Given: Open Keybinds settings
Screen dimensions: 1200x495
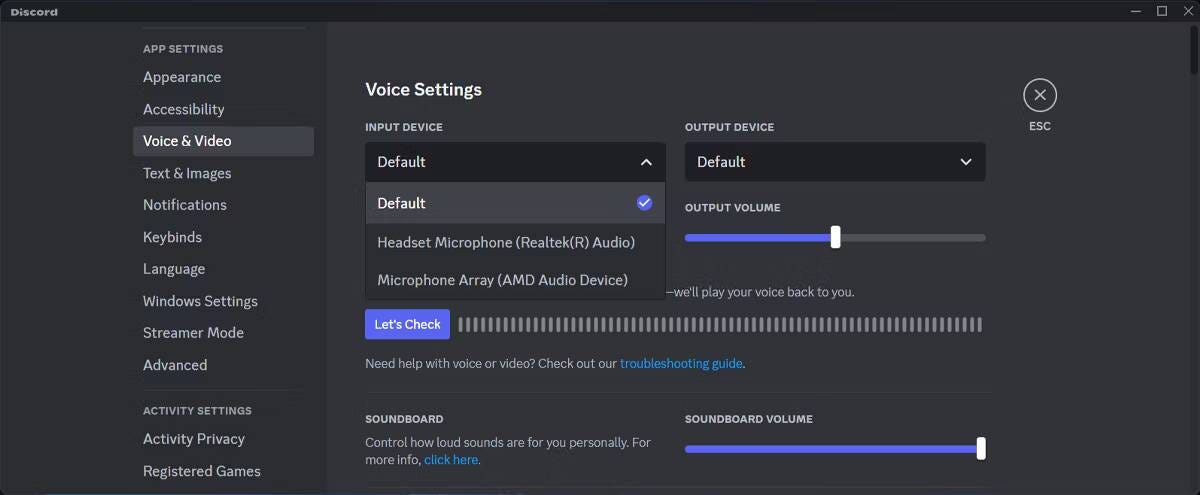Looking at the screenshot, I should point(223,237).
